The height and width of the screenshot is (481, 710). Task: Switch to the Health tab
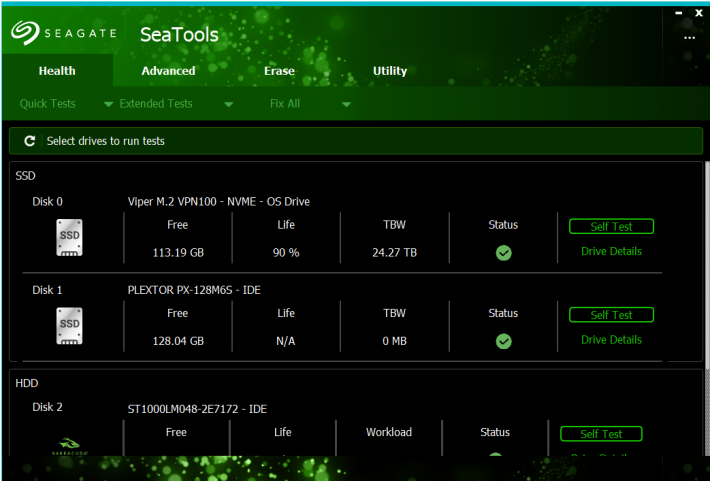[57, 71]
